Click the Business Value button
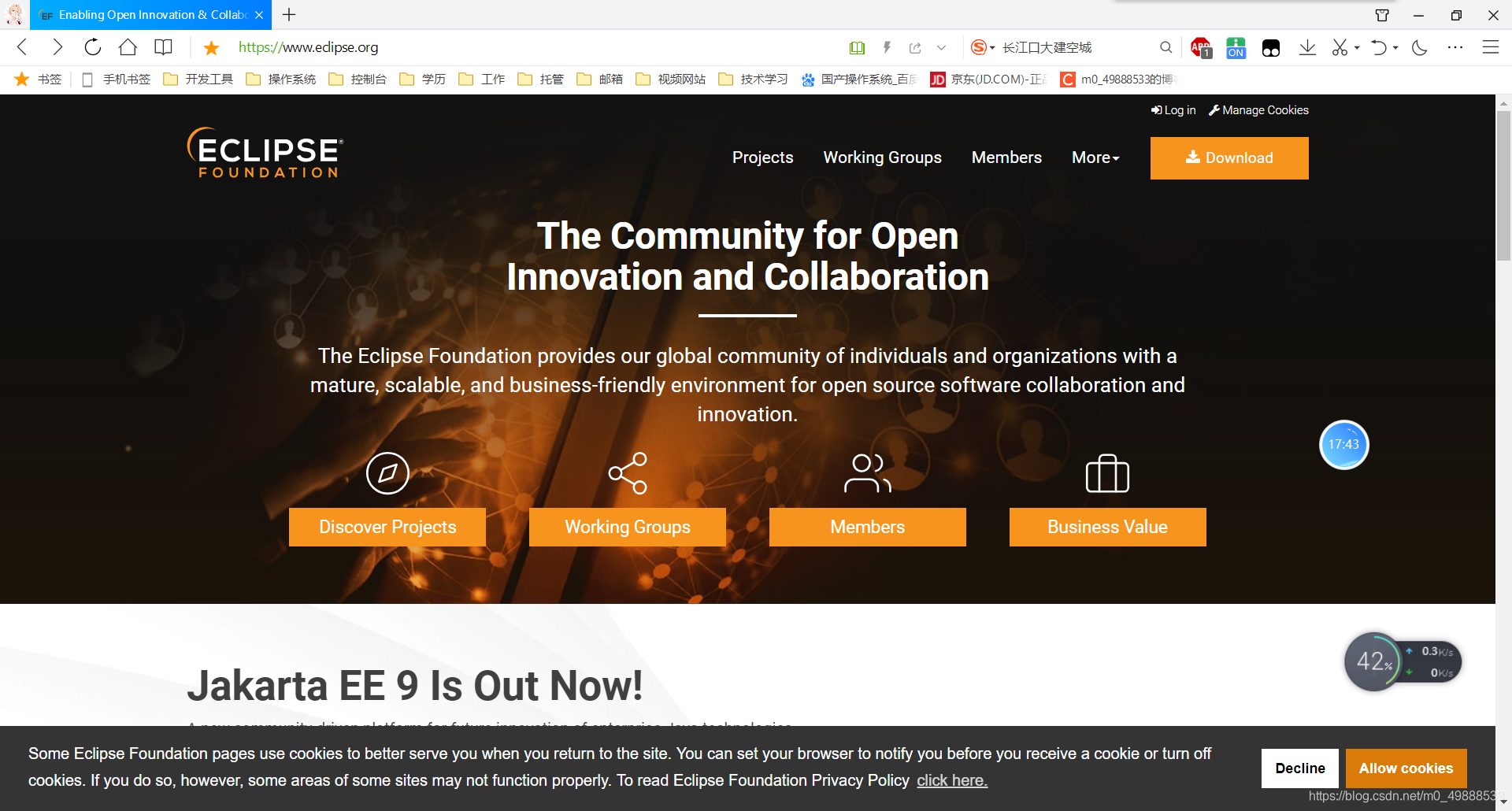The height and width of the screenshot is (811, 1512). click(x=1108, y=527)
